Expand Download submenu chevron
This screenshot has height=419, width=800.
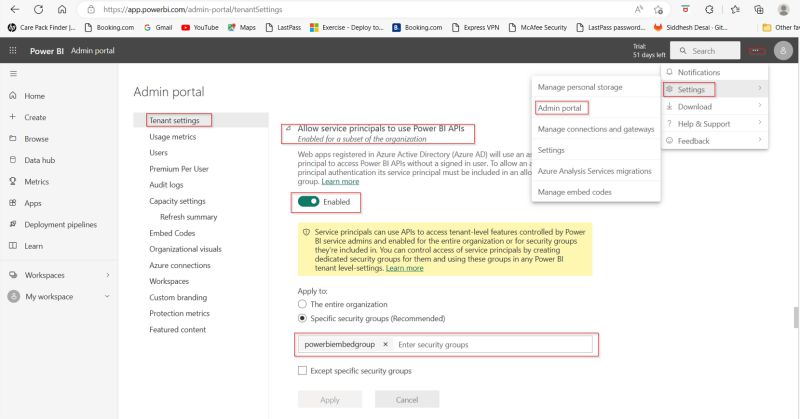click(759, 106)
